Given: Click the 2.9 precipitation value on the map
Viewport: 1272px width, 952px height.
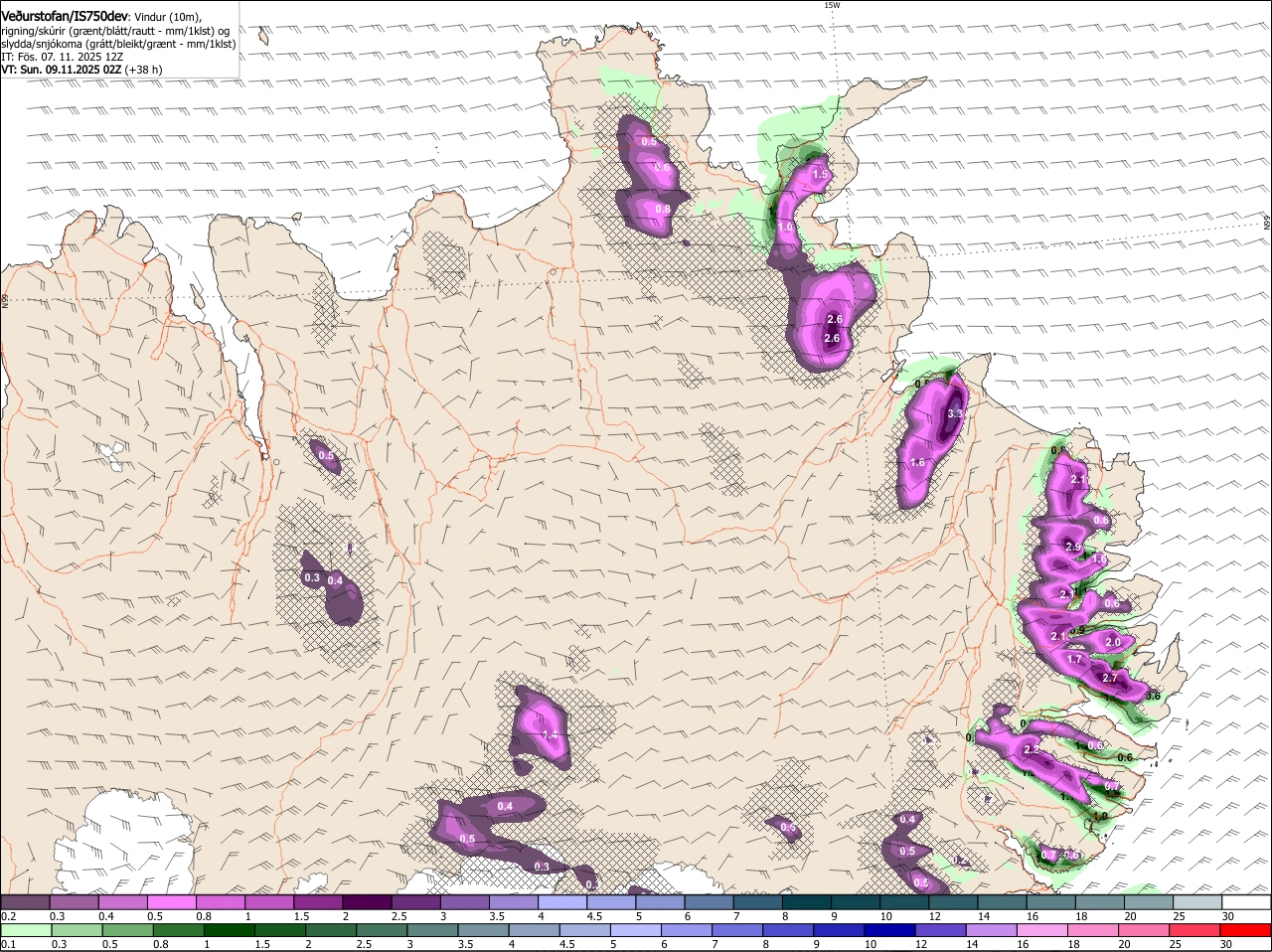Looking at the screenshot, I should [x=1072, y=548].
